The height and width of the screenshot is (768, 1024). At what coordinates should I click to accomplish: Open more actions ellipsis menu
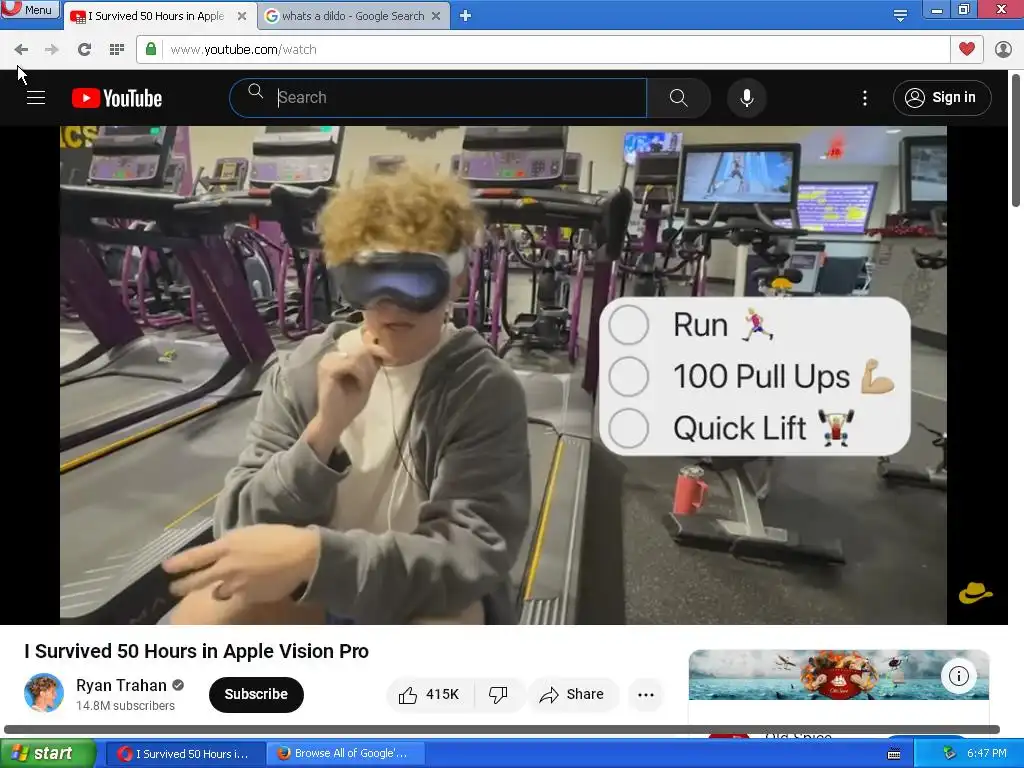646,695
